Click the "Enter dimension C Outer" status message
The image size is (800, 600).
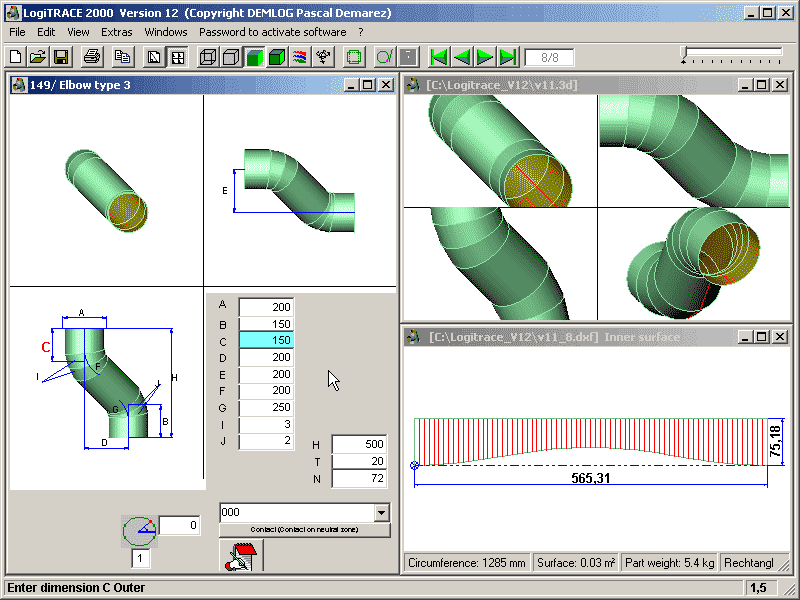point(76,588)
